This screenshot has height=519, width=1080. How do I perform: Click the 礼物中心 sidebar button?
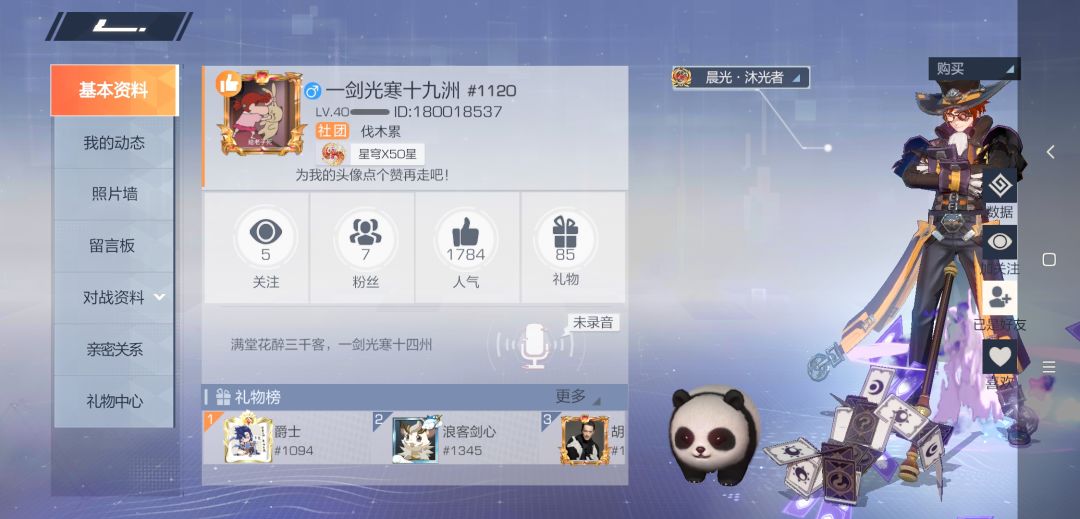click(x=114, y=401)
